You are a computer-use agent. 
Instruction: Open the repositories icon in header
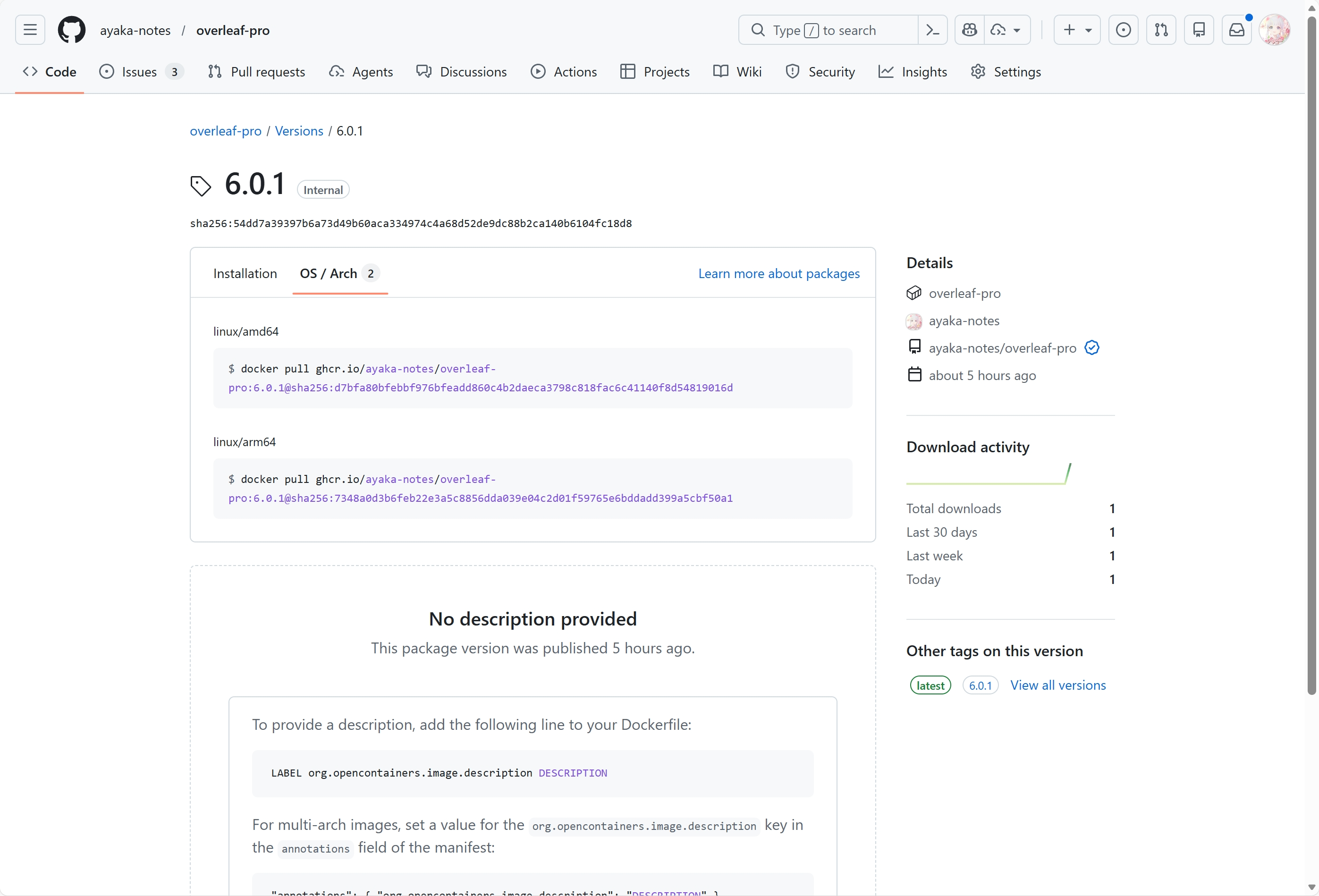point(1199,30)
